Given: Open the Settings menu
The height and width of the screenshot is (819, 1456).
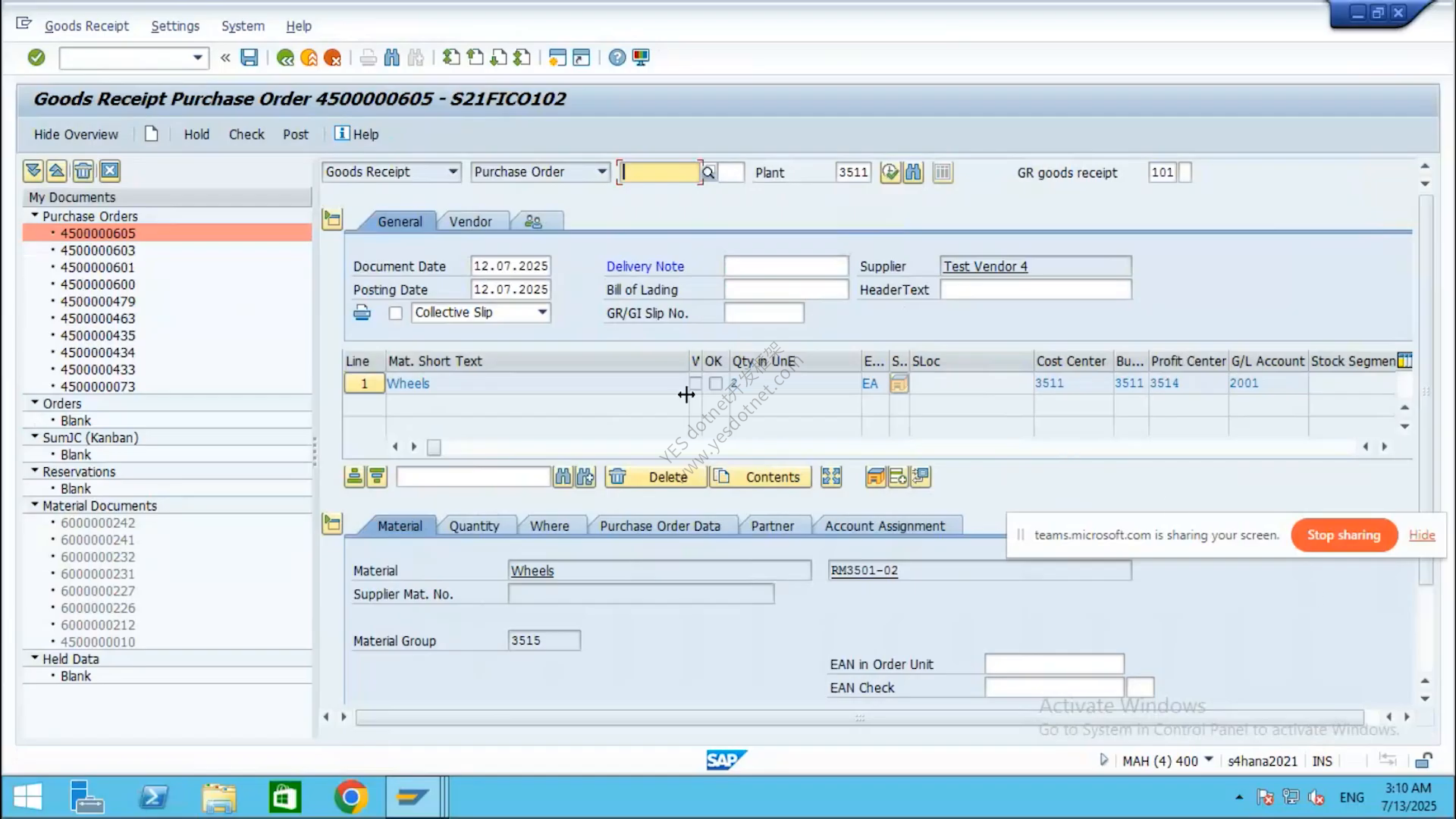Looking at the screenshot, I should click(175, 26).
